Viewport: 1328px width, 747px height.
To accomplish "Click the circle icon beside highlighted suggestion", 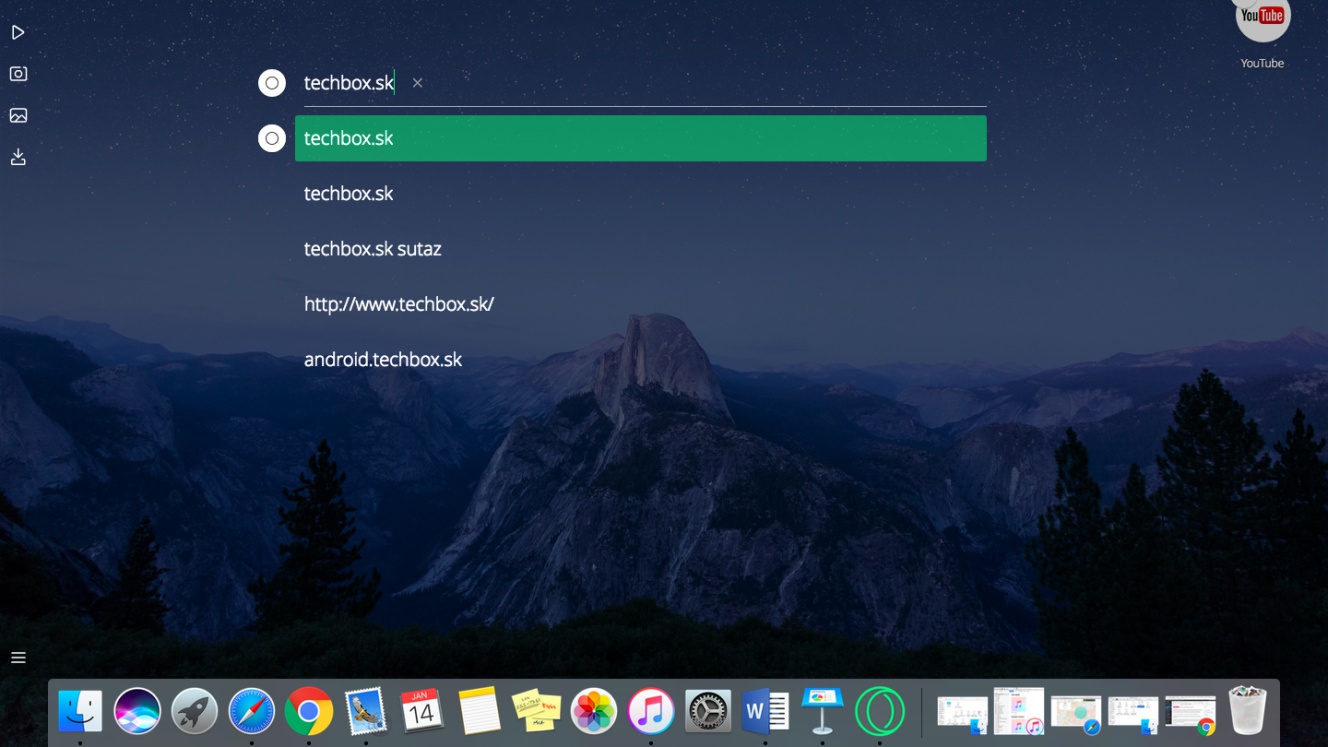I will [272, 138].
